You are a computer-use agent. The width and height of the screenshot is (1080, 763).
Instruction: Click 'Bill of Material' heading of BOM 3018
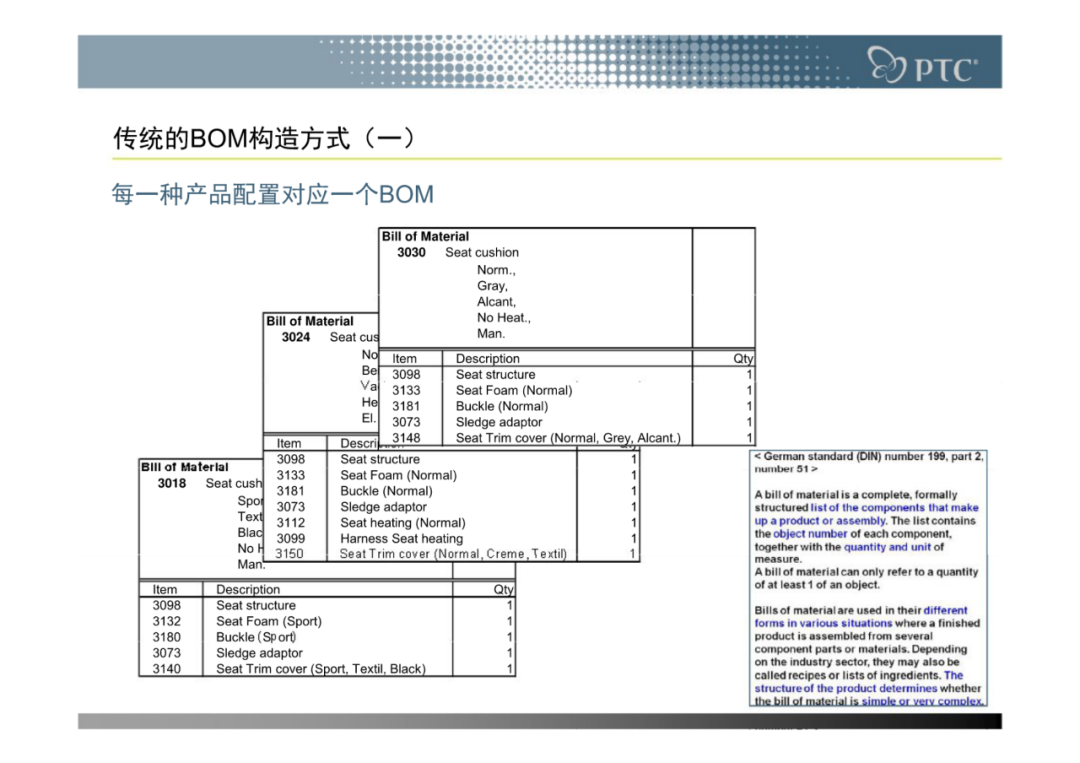coord(185,467)
